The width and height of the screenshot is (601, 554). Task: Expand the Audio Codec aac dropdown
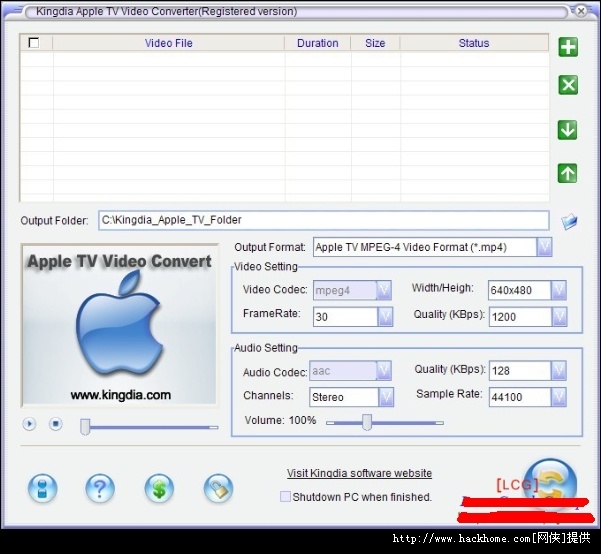[384, 371]
